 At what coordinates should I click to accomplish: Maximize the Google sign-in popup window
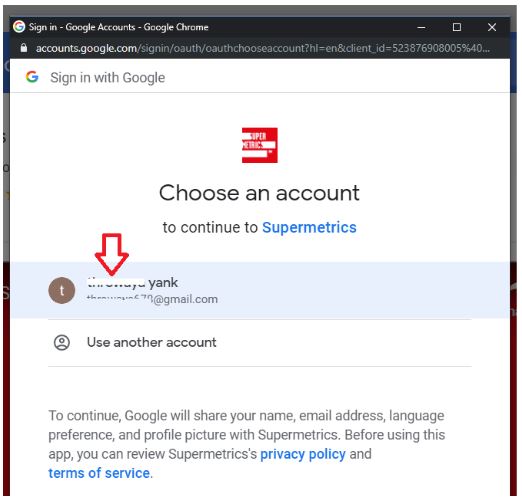[457, 27]
